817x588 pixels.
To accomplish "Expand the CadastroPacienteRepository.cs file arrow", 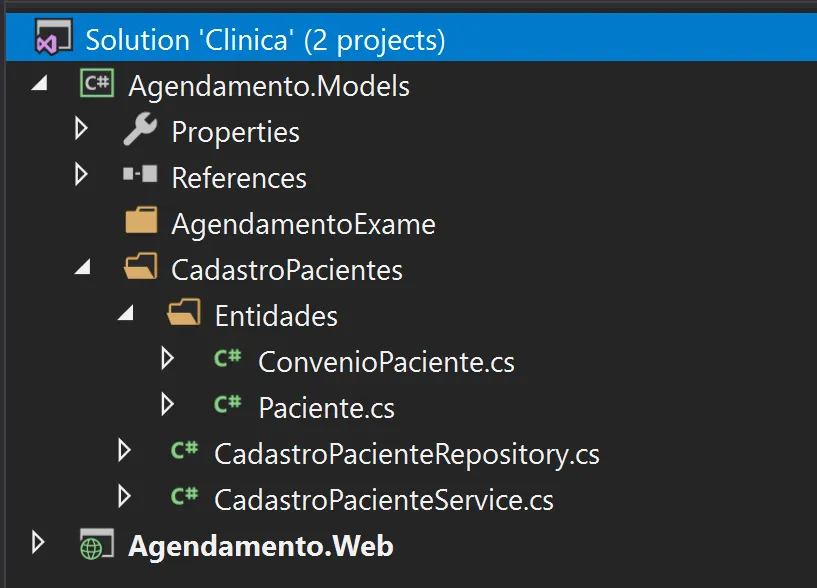I will pos(125,452).
